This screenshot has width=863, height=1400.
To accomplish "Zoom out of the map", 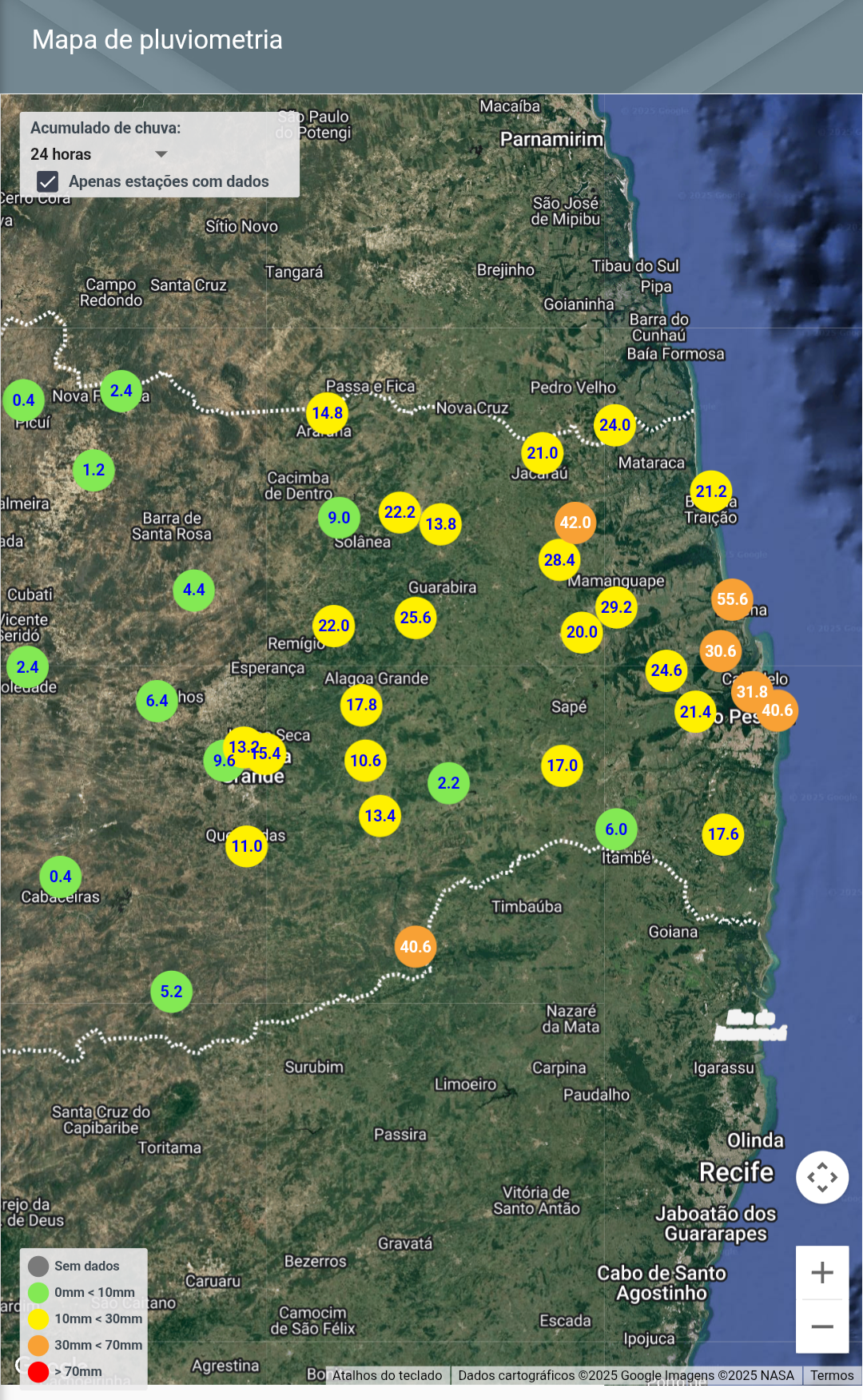I will click(822, 1326).
